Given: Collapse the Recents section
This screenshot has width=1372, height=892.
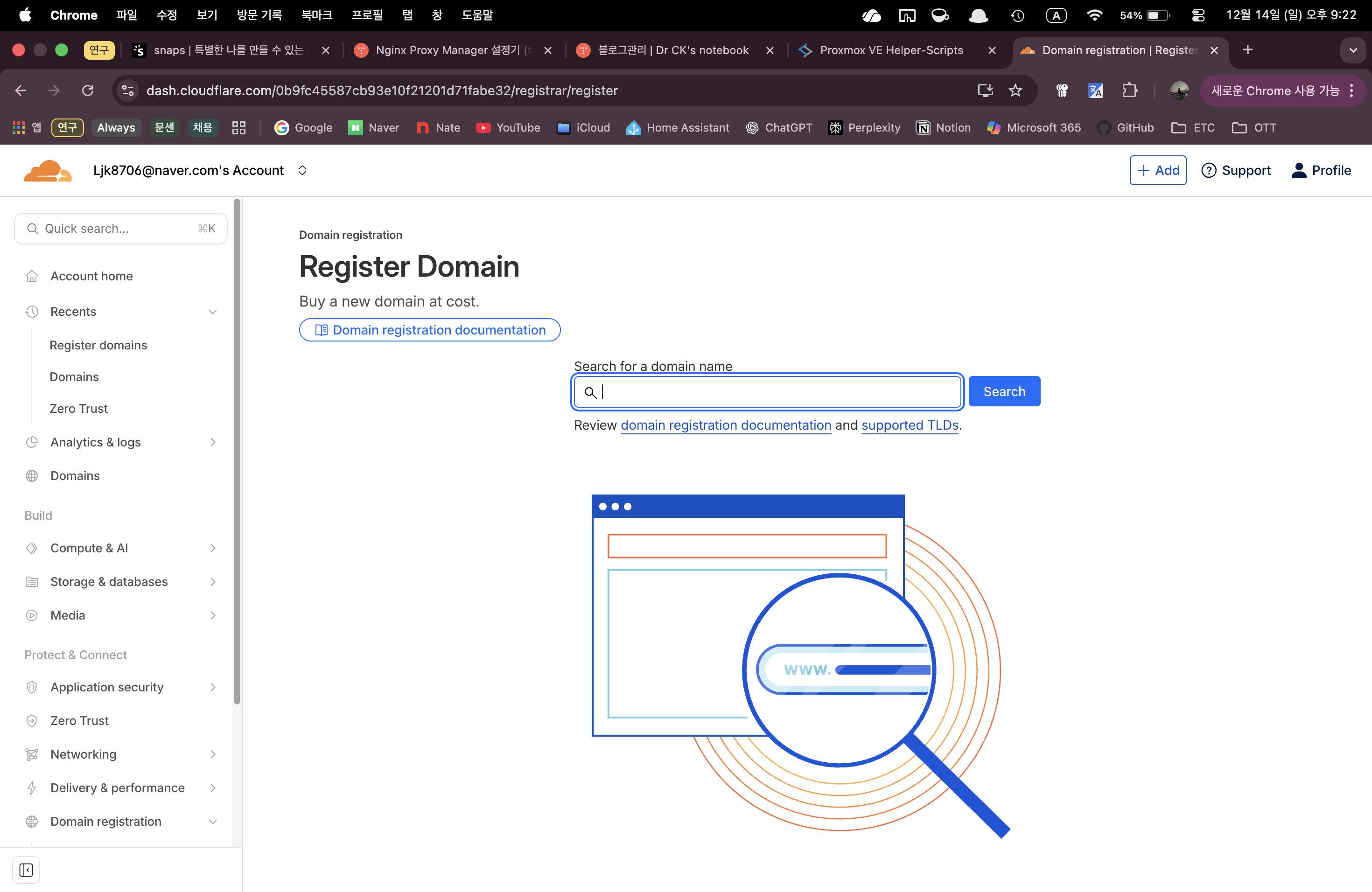Looking at the screenshot, I should (x=212, y=312).
